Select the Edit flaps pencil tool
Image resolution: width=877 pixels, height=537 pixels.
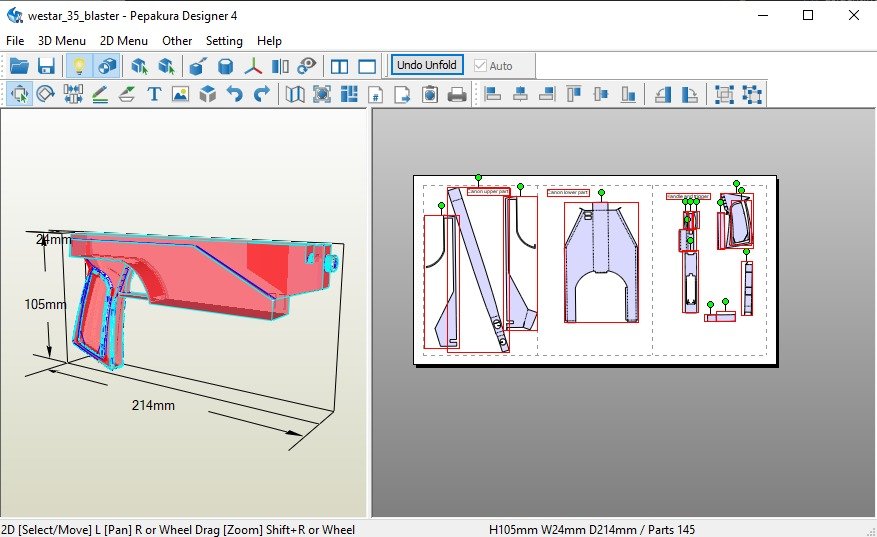100,93
